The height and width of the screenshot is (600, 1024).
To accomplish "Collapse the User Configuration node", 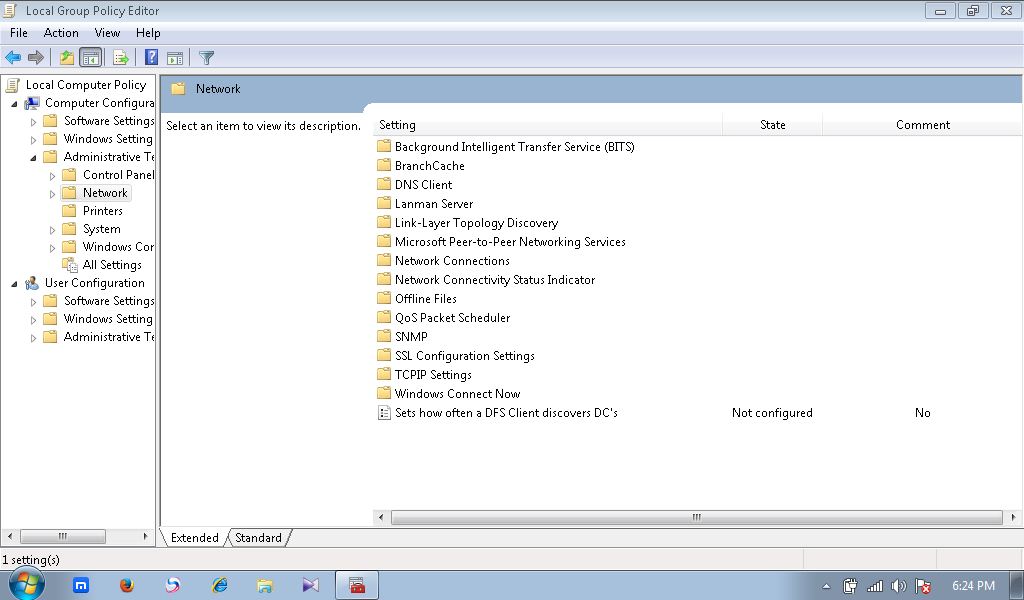I will click(14, 283).
